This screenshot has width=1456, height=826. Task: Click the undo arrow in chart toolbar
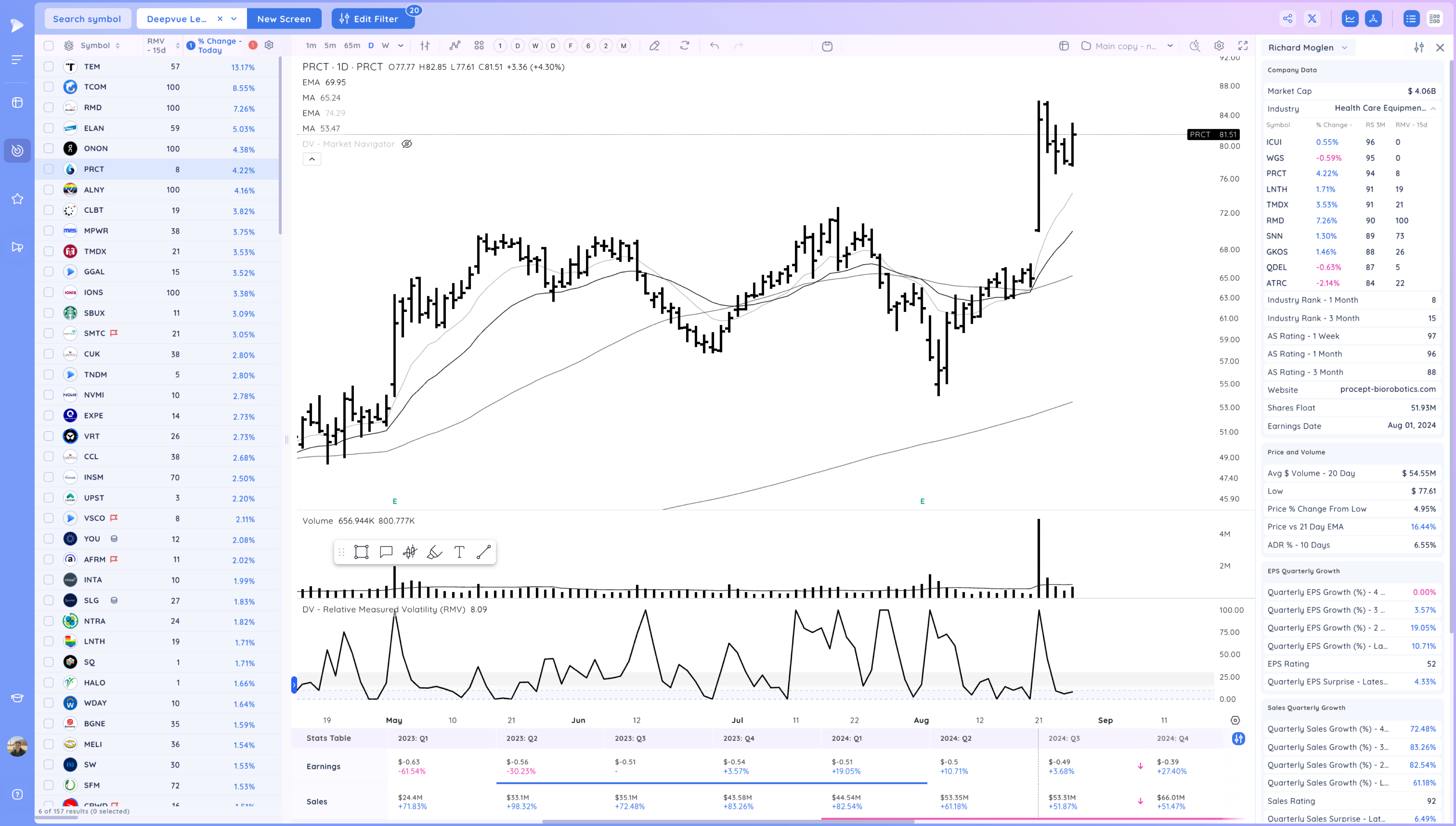click(x=715, y=46)
